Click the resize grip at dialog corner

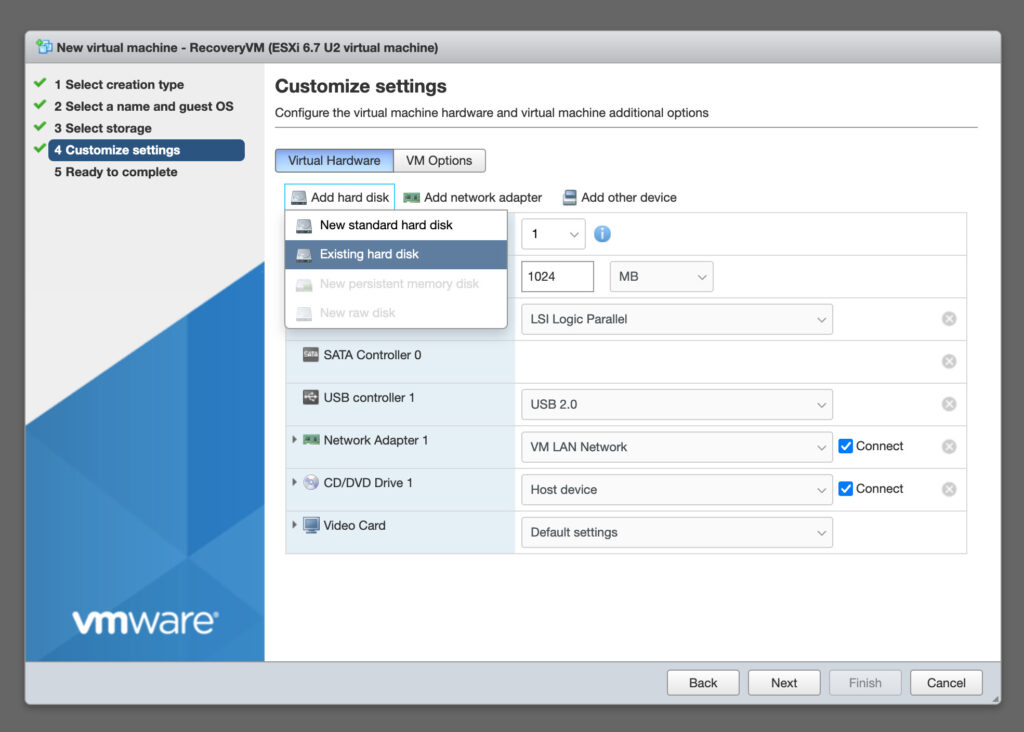coord(995,699)
